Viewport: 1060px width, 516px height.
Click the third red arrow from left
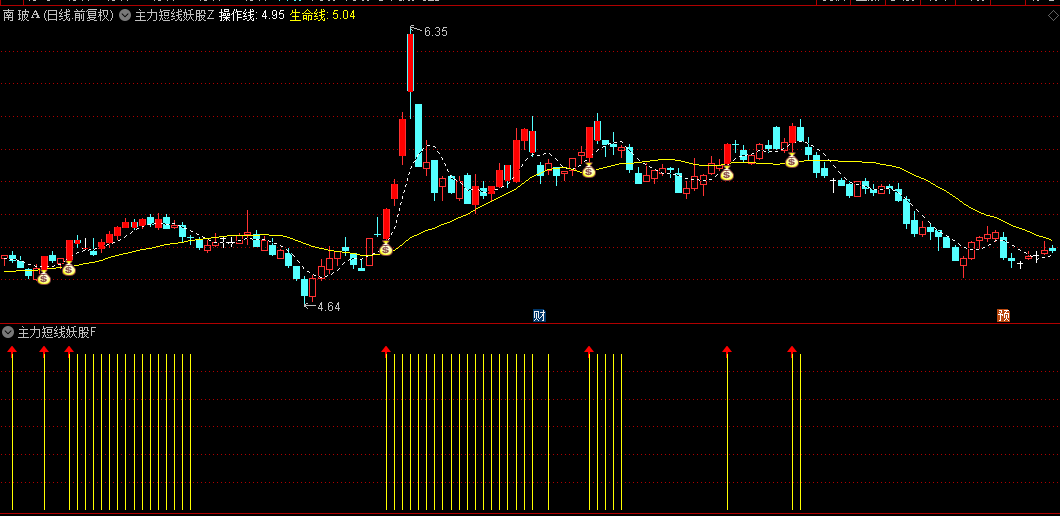tap(69, 350)
